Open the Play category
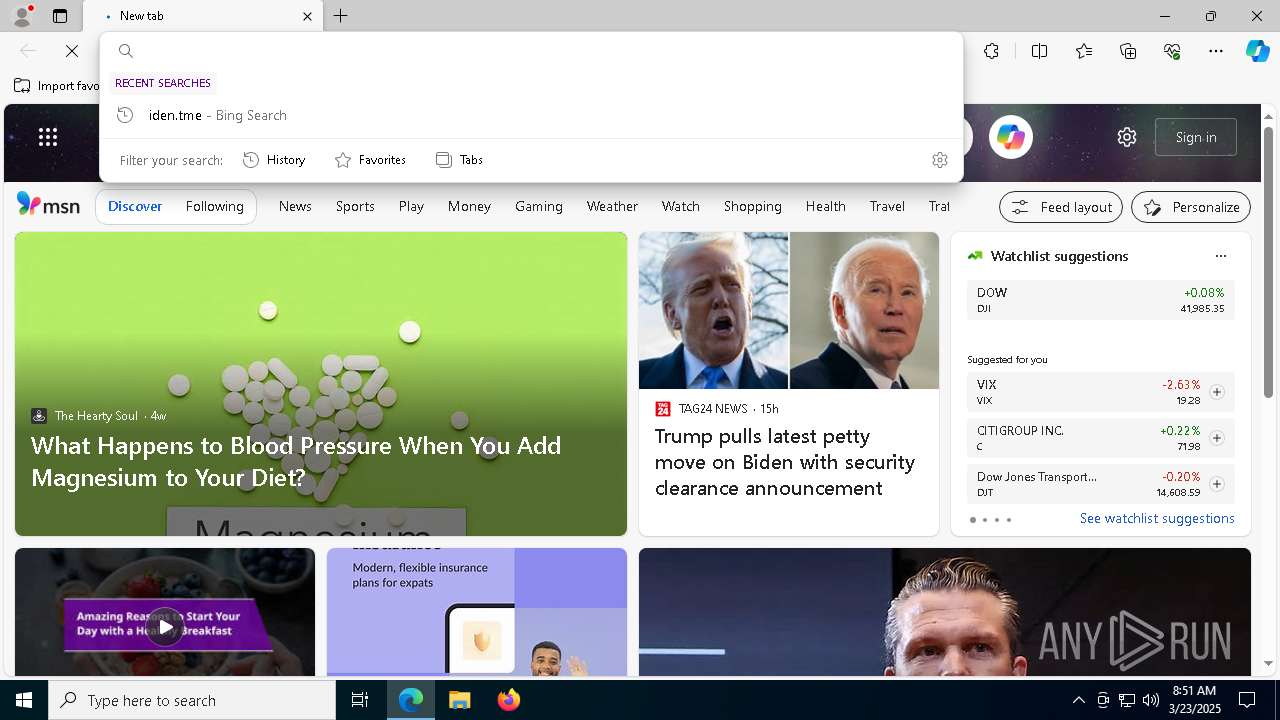The height and width of the screenshot is (720, 1280). [x=411, y=206]
